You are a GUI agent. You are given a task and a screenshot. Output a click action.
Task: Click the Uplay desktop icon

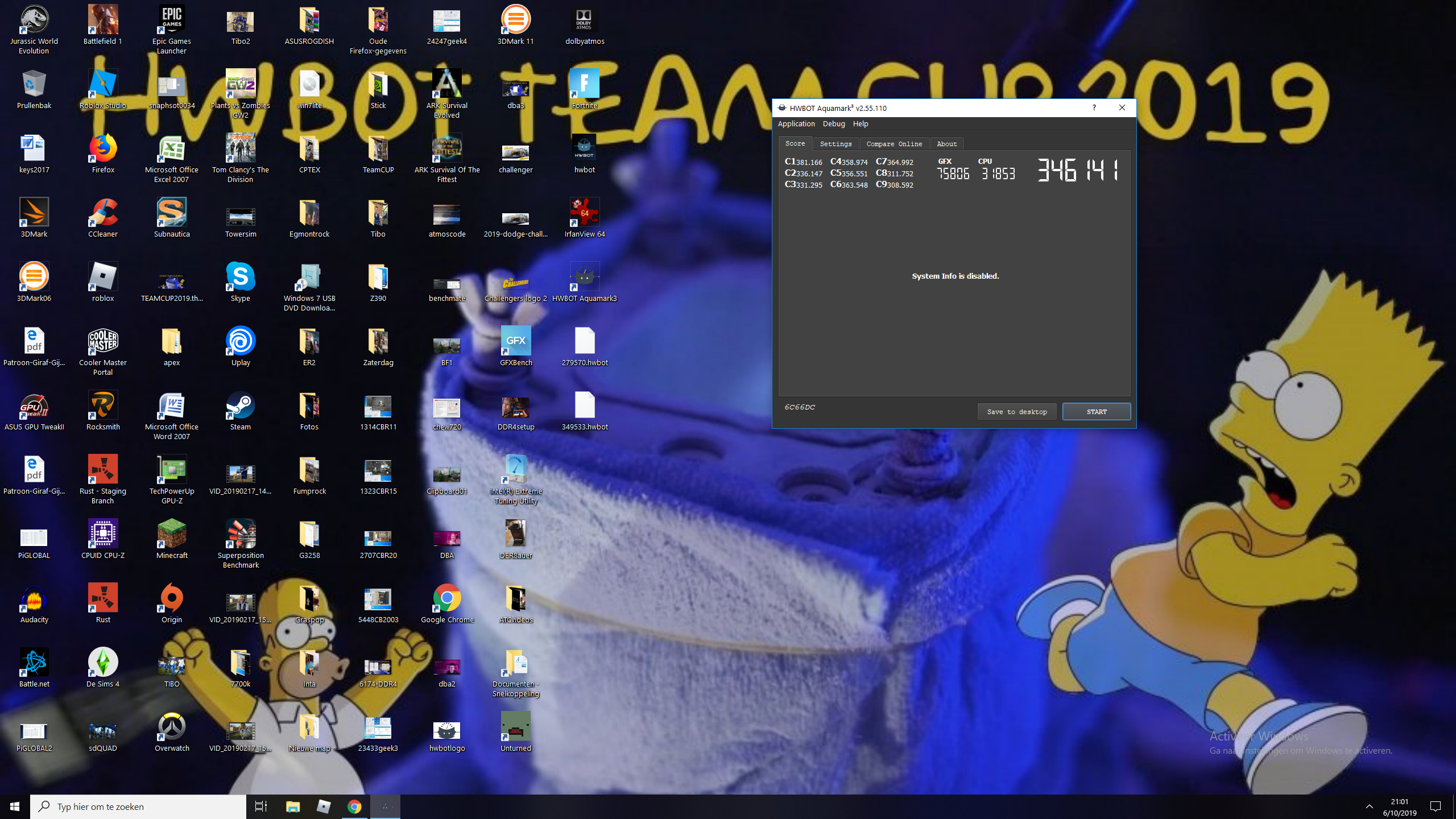point(241,347)
